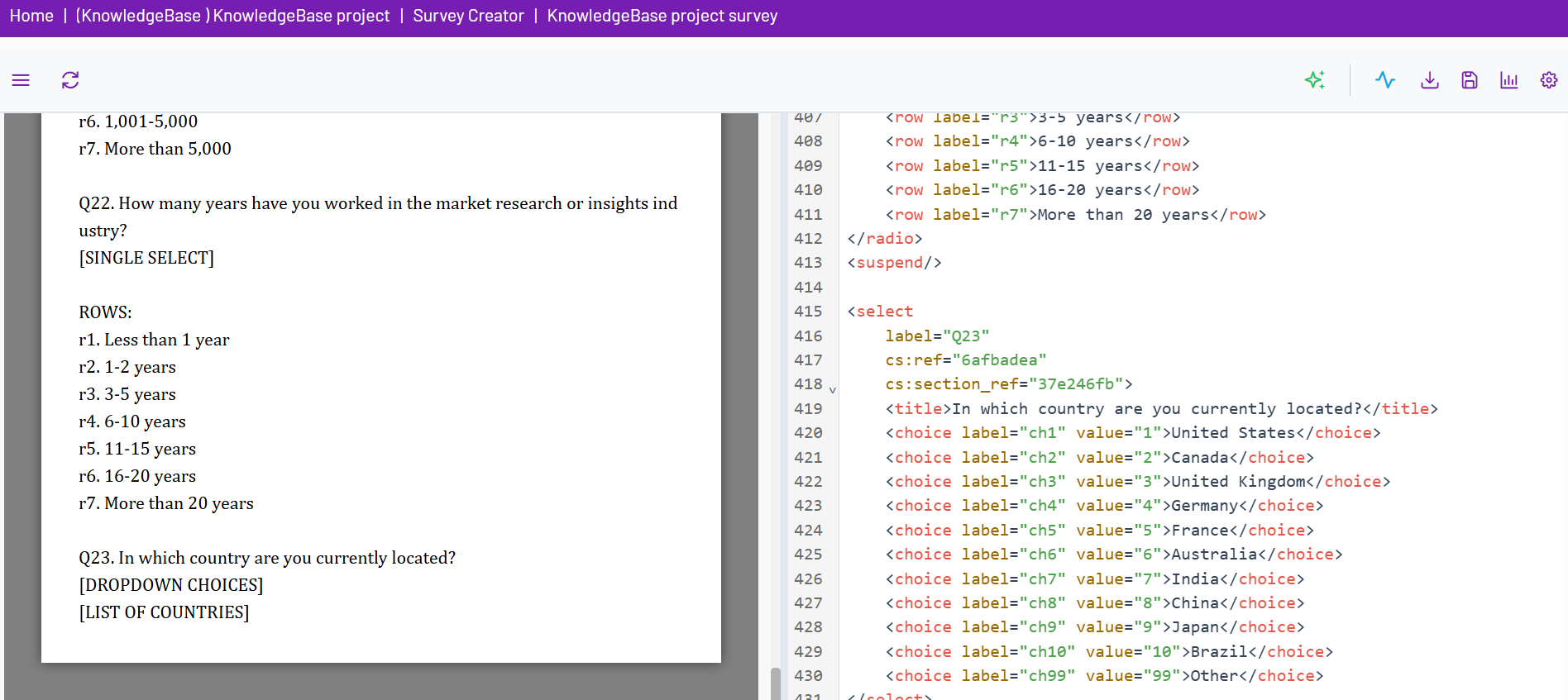Open the activity pulse icon
1568x700 pixels.
point(1385,80)
